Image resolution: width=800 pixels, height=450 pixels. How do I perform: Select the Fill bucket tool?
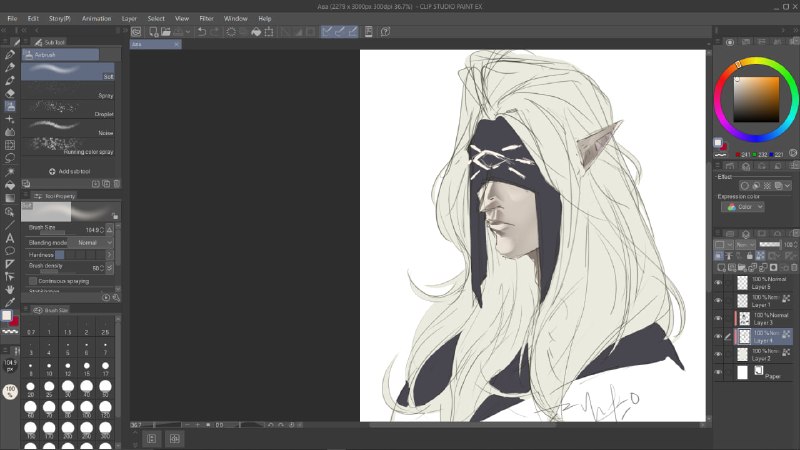tap(10, 185)
